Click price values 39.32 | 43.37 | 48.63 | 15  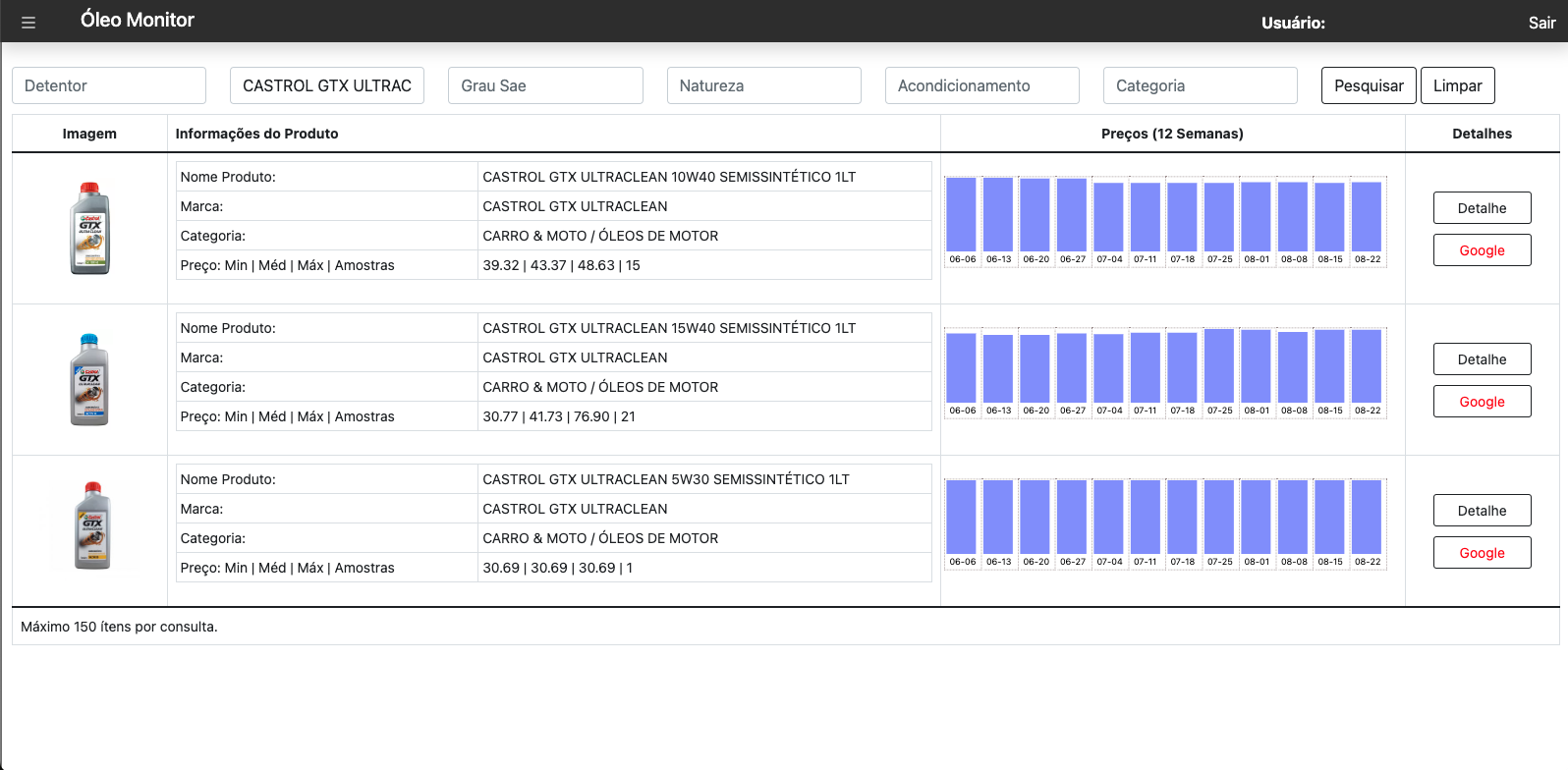point(561,265)
